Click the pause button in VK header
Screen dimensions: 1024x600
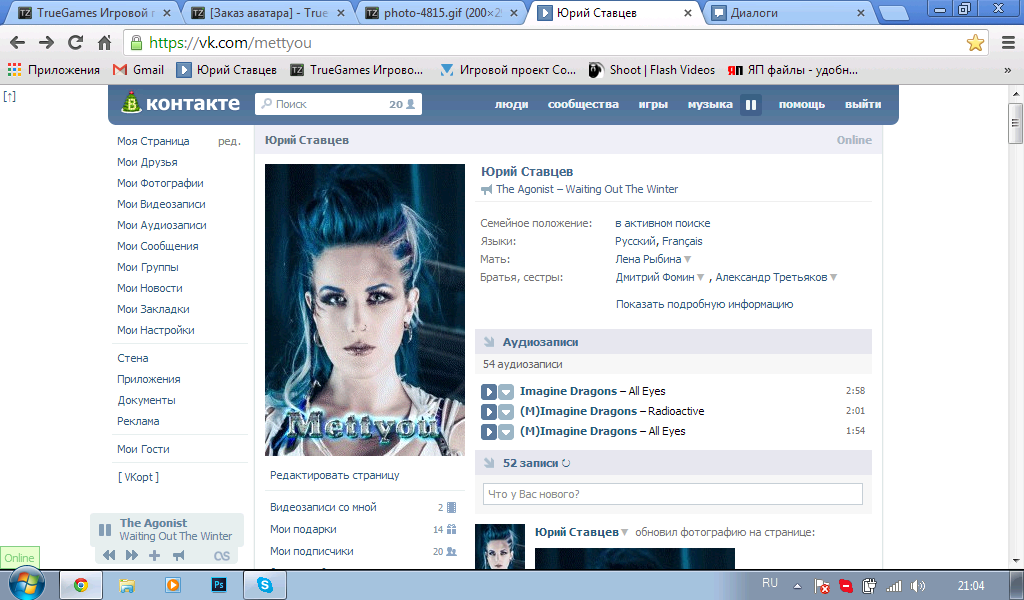(x=751, y=105)
